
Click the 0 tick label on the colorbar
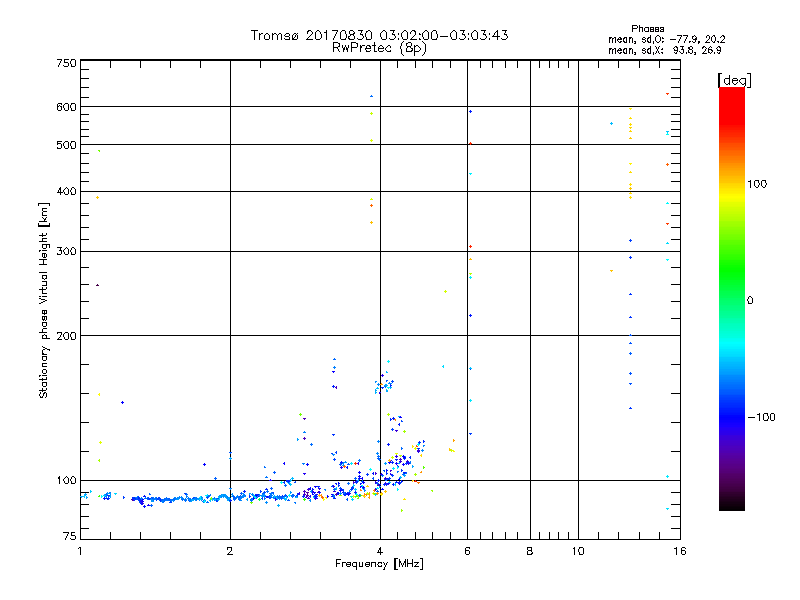pos(753,300)
